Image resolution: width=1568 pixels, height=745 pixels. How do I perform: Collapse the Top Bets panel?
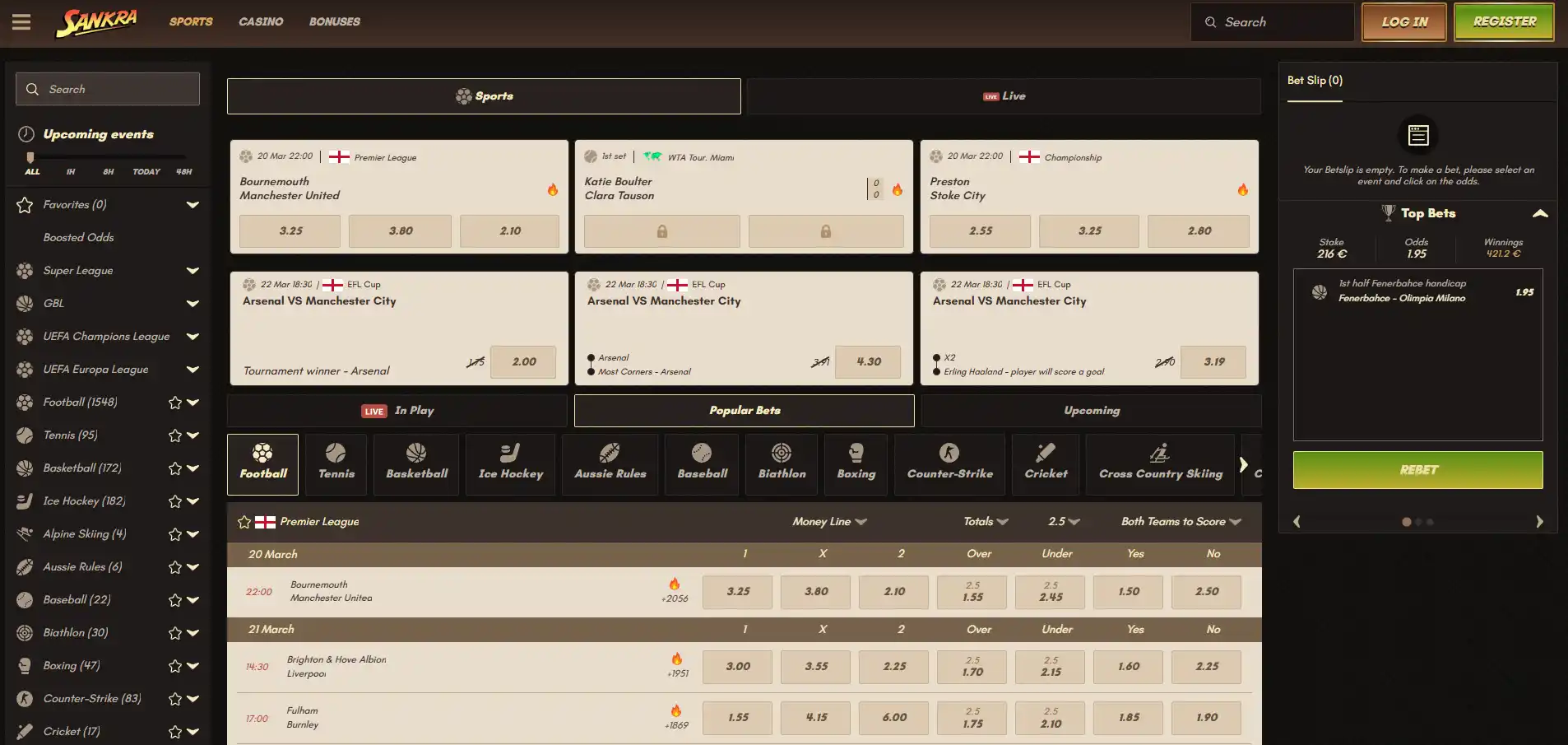coord(1540,213)
